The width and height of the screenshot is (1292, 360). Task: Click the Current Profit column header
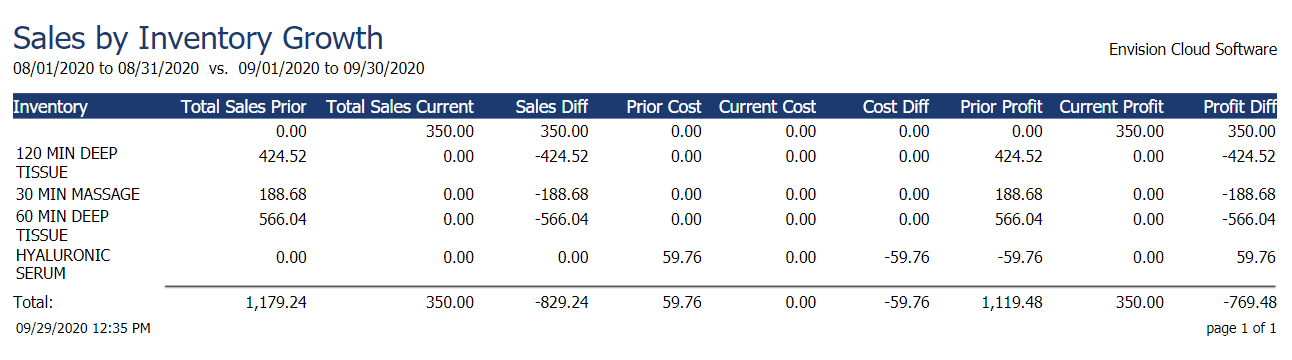pos(1111,107)
